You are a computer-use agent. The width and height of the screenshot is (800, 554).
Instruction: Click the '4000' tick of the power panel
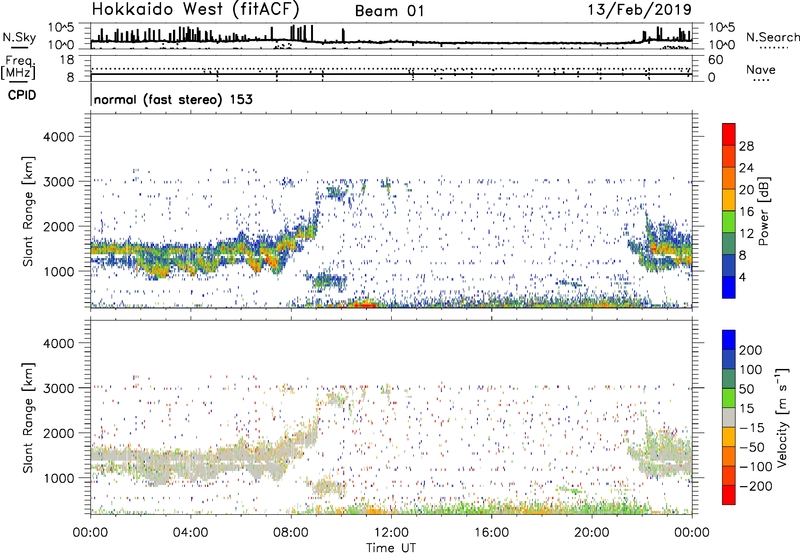click(x=58, y=137)
